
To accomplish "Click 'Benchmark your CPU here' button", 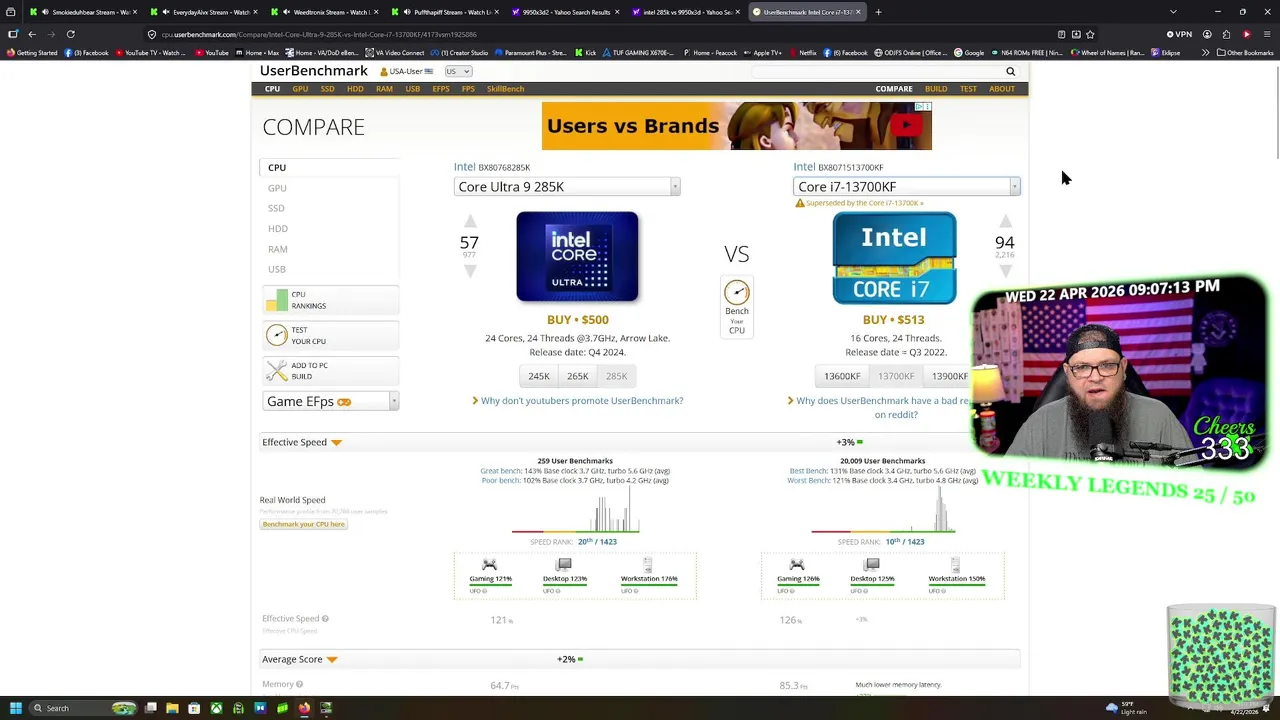I will [x=303, y=524].
